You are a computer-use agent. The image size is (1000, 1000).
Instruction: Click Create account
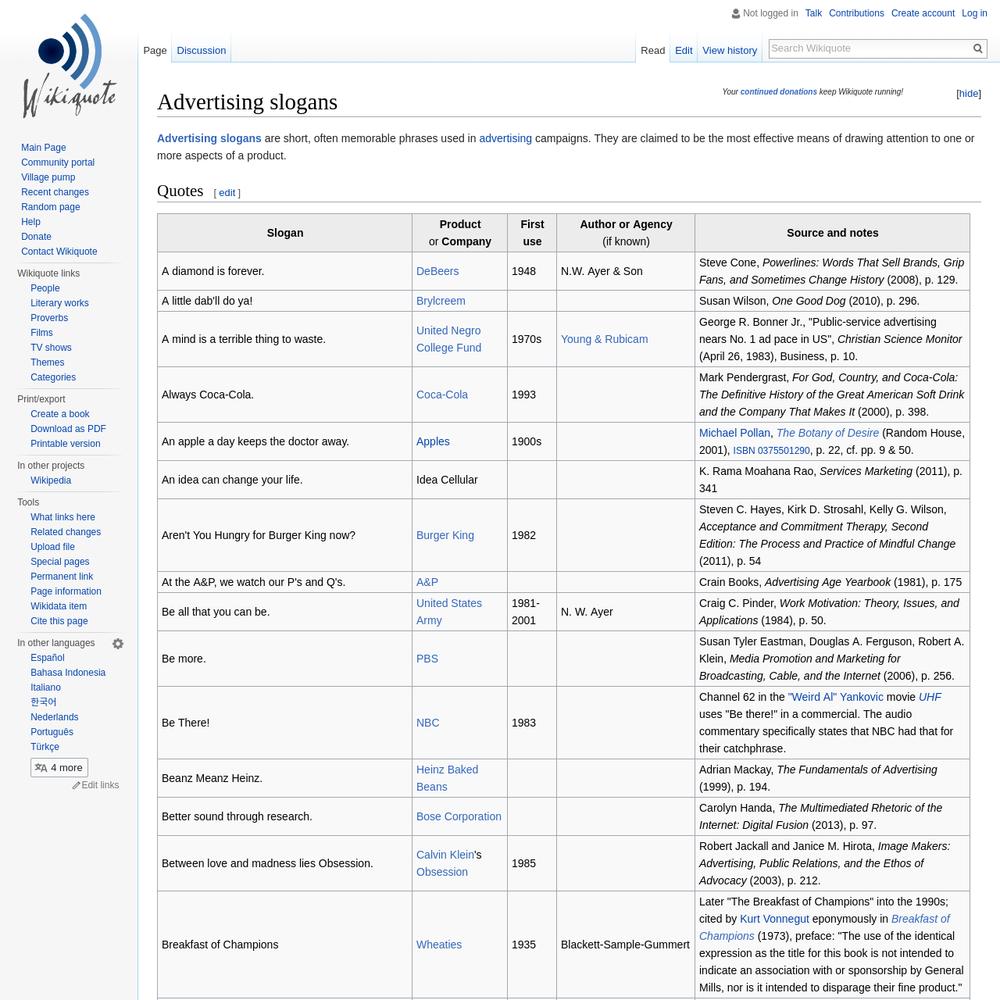922,13
